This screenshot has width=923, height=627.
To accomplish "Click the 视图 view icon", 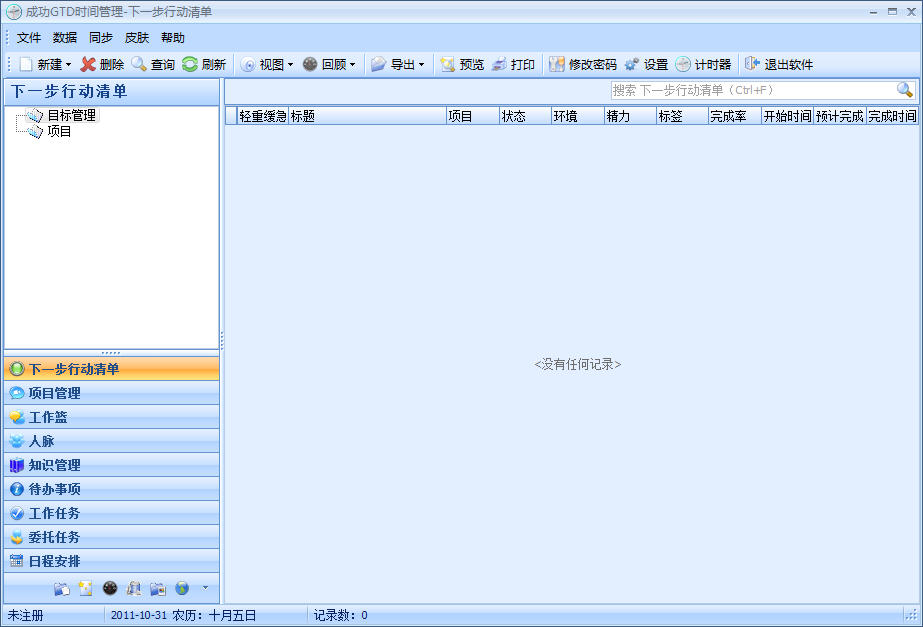I will 248,64.
